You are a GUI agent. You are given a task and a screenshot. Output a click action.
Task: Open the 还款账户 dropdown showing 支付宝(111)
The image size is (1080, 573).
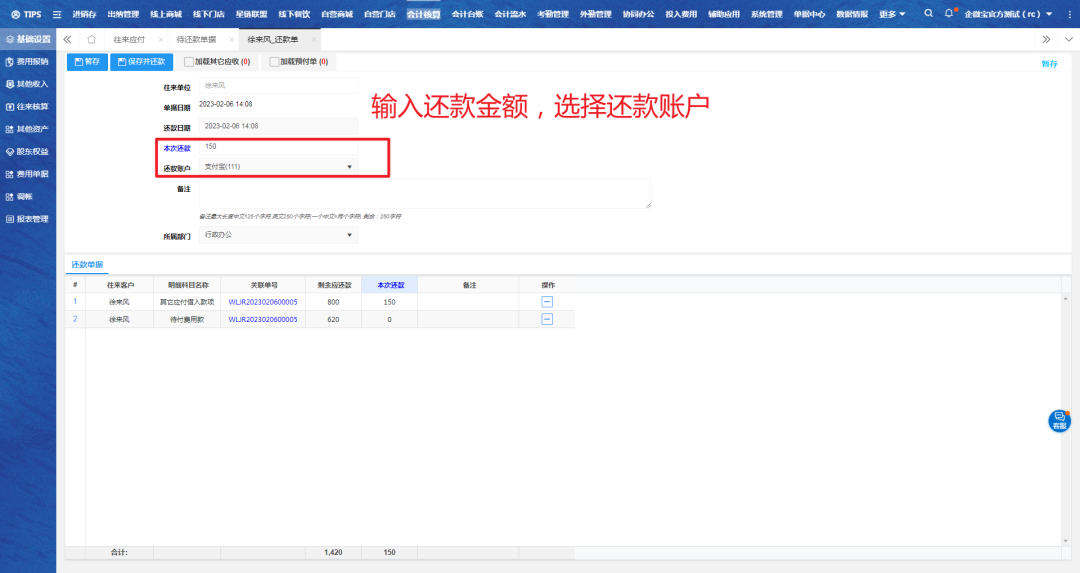pos(278,166)
